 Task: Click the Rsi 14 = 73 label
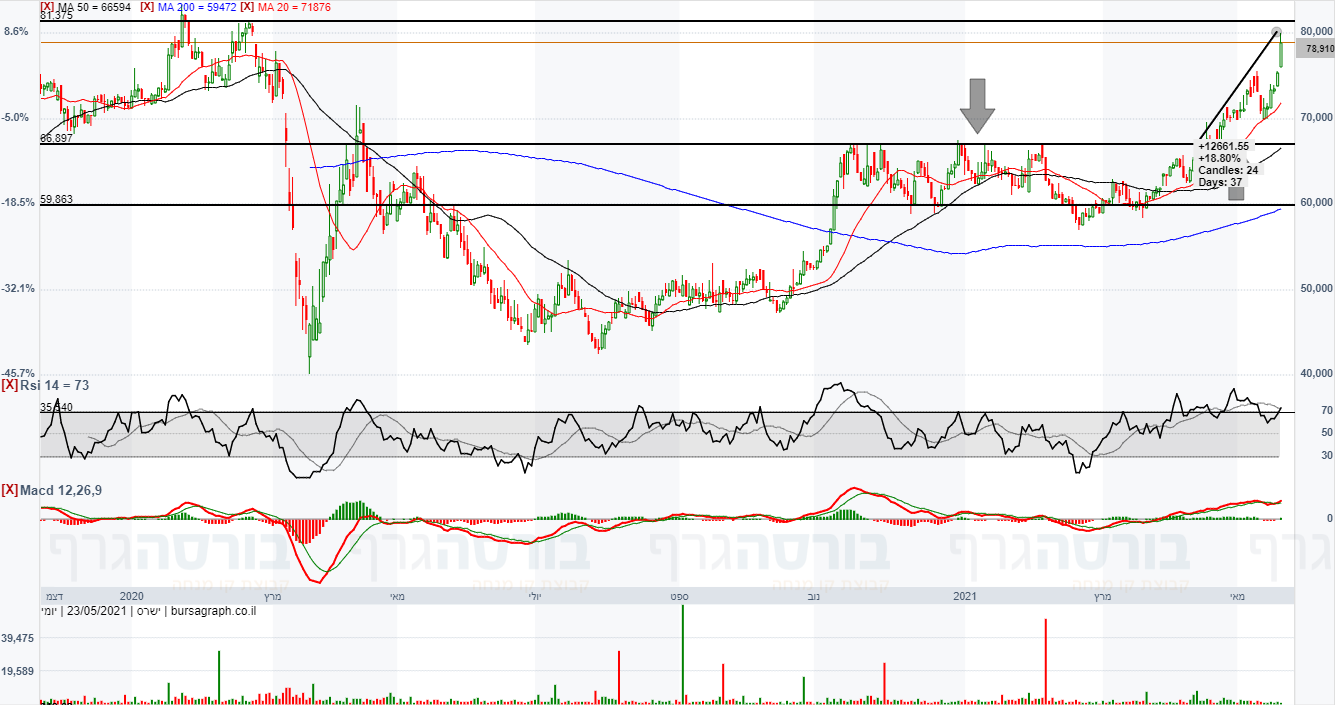(x=53, y=385)
